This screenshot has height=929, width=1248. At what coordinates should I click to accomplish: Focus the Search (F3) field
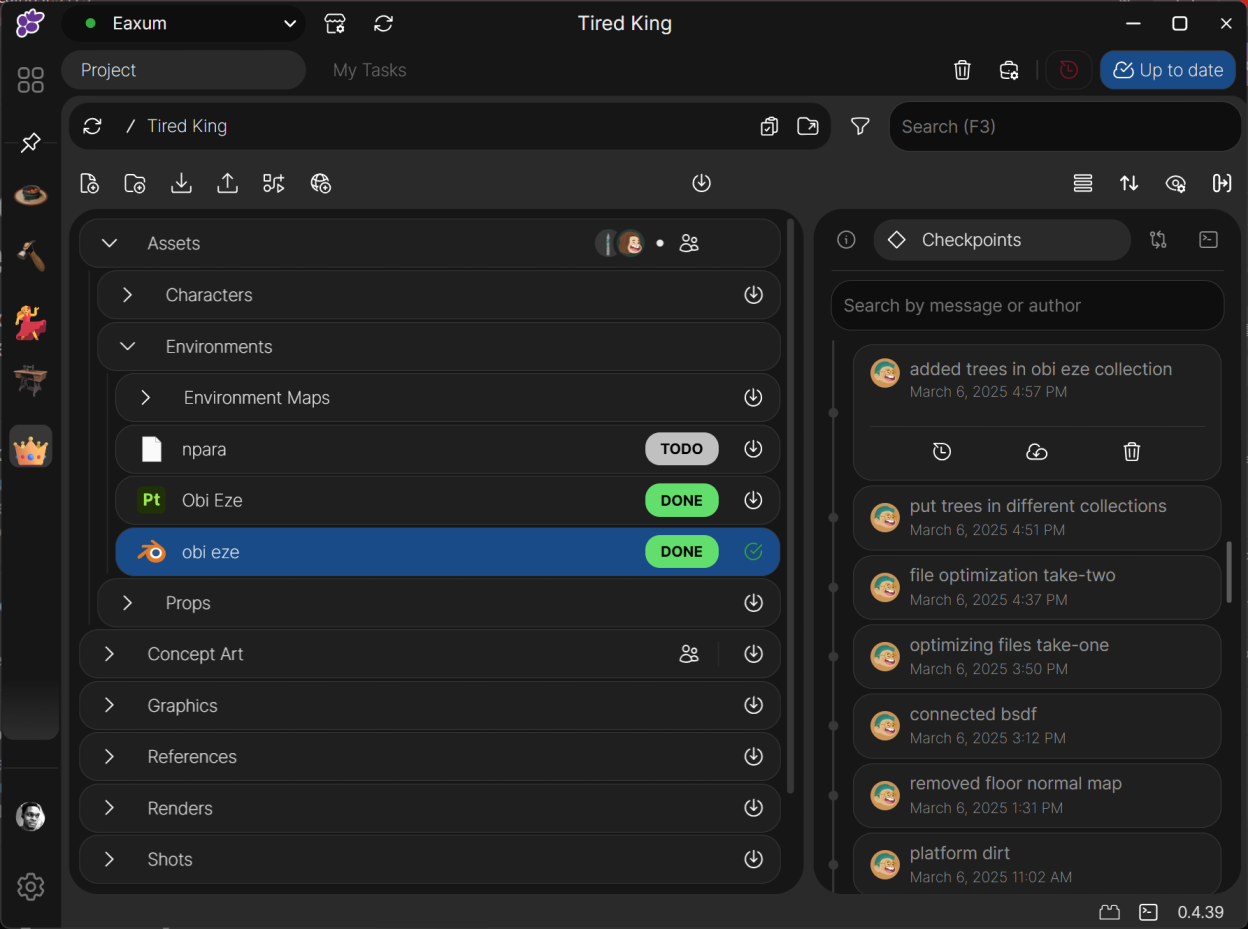pos(1065,126)
